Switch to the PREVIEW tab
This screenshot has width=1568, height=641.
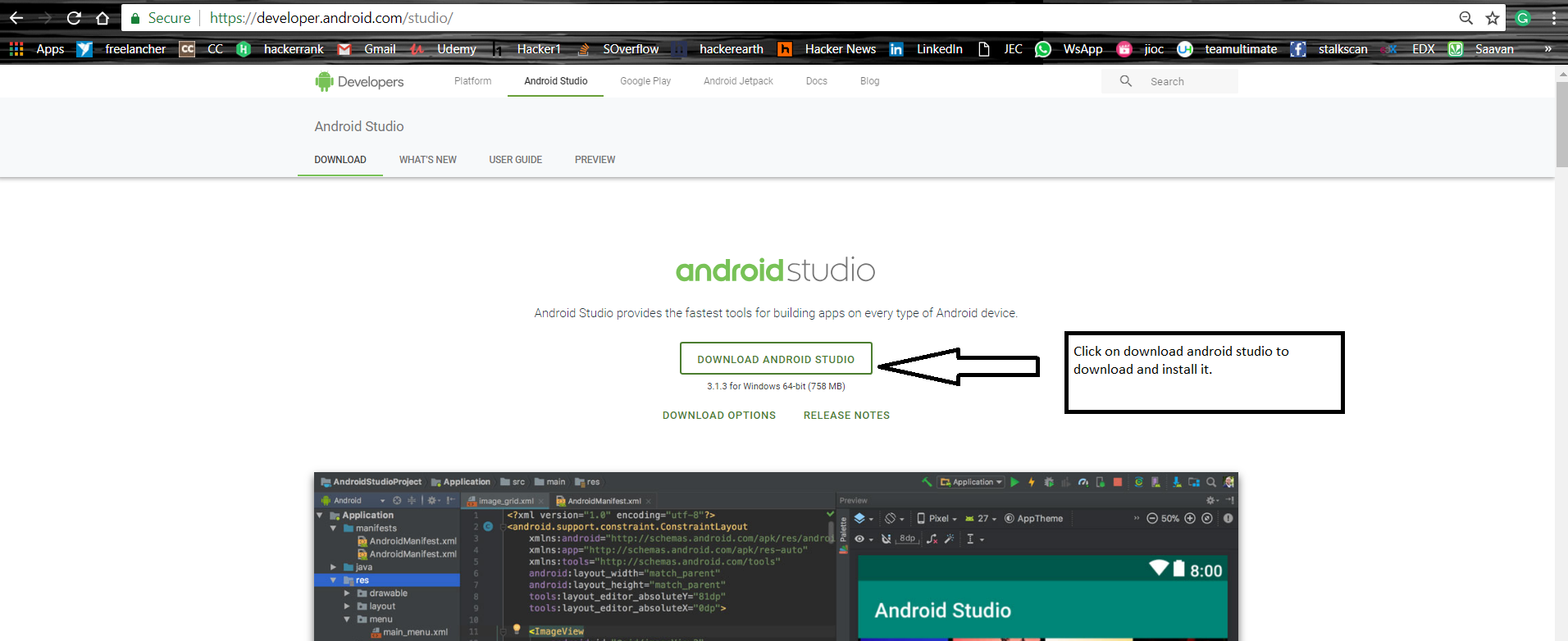pos(595,160)
